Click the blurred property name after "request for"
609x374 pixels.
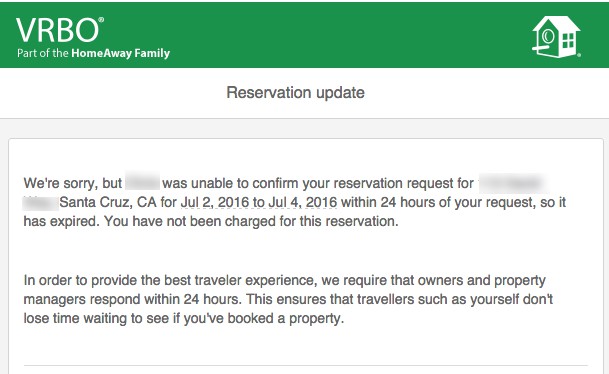click(513, 183)
